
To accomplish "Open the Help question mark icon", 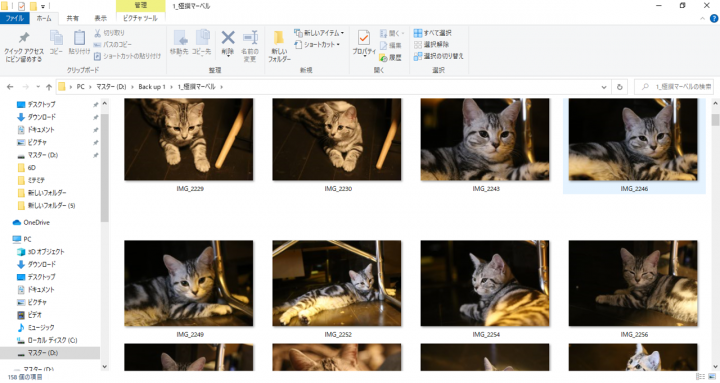I will (714, 19).
